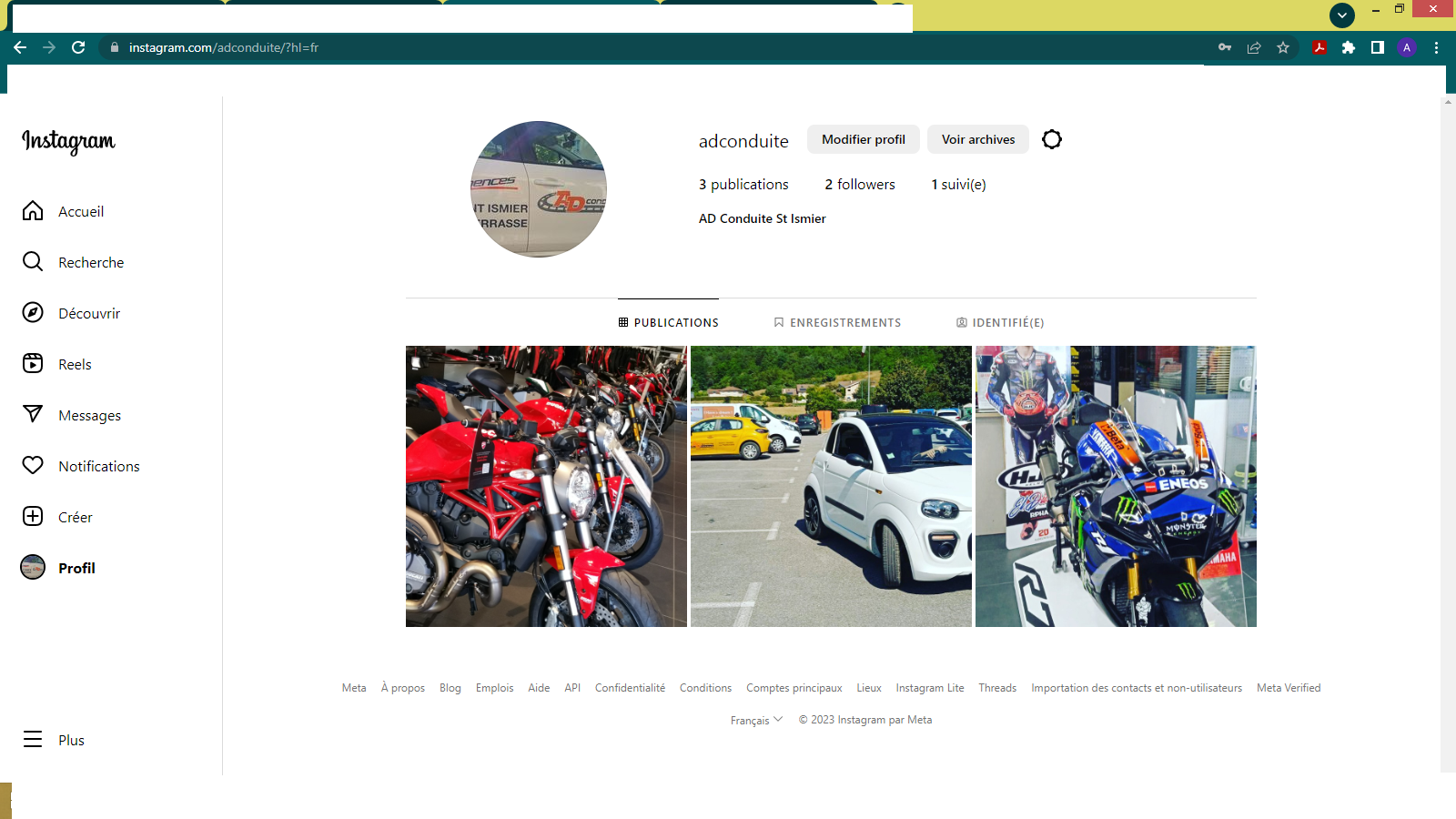Click 3 publications count
Viewport: 1456px width, 819px height.
[743, 184]
